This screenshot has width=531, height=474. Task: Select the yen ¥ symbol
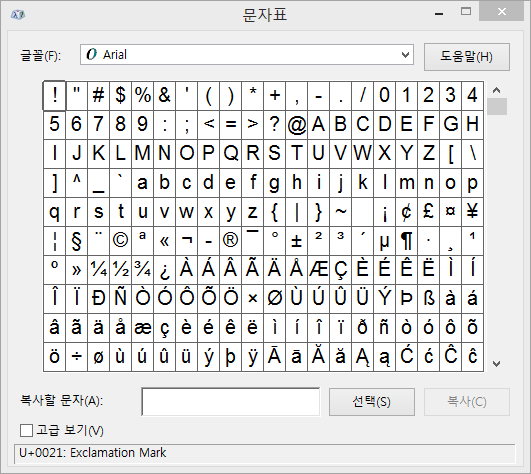[x=472, y=212]
